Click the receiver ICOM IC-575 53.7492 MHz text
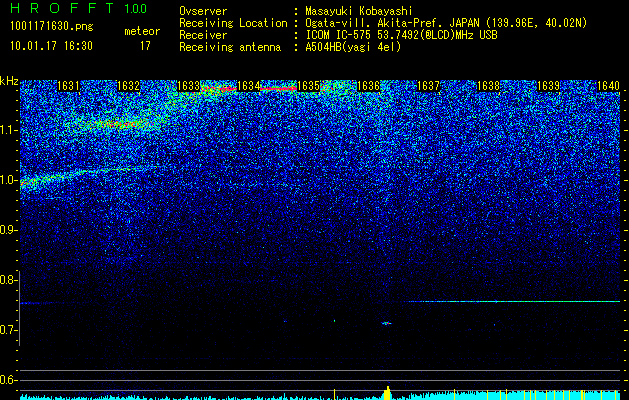The height and width of the screenshot is (400, 629). pyautogui.click(x=401, y=35)
